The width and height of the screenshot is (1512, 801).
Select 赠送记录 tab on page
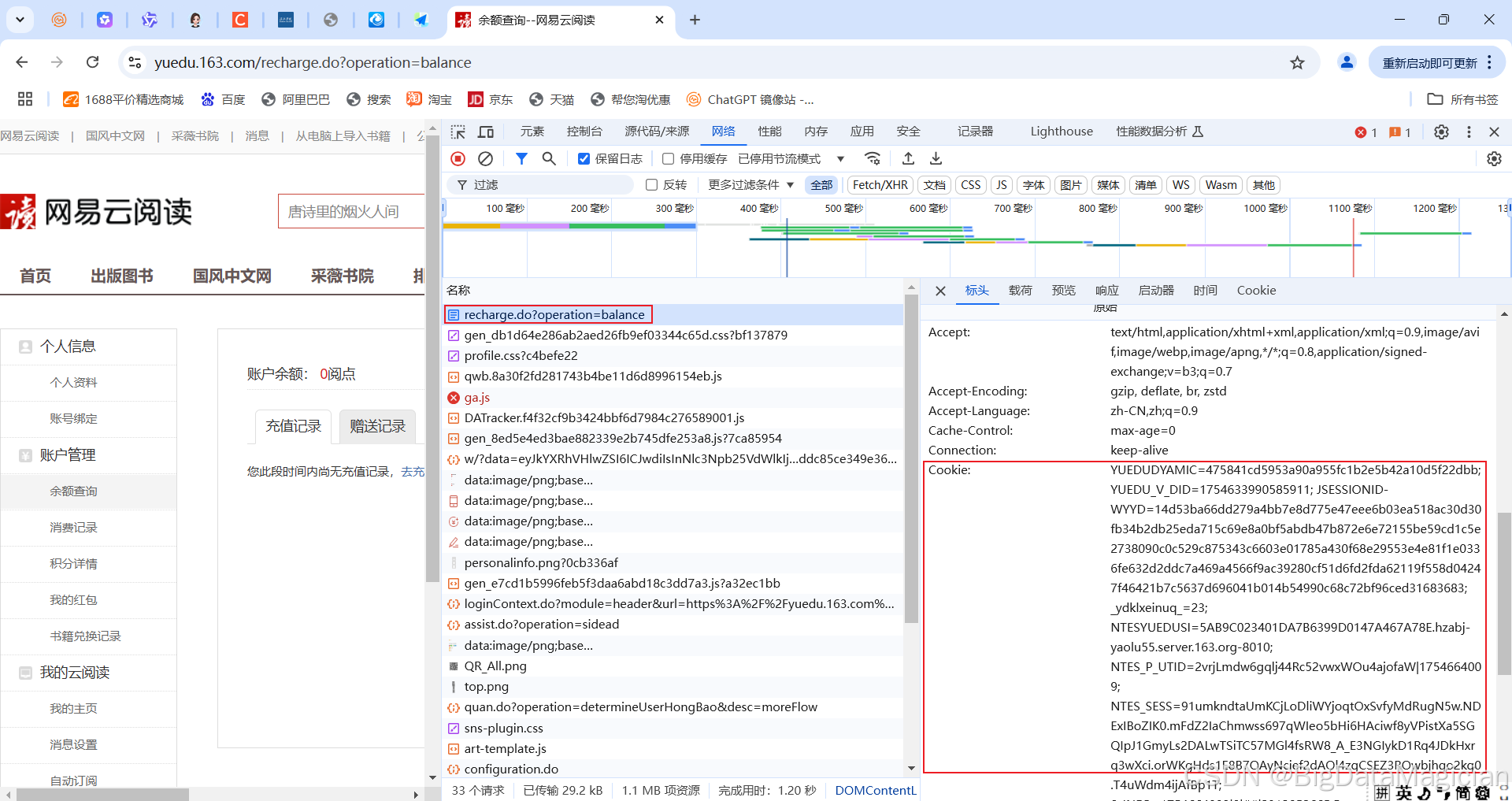click(377, 426)
